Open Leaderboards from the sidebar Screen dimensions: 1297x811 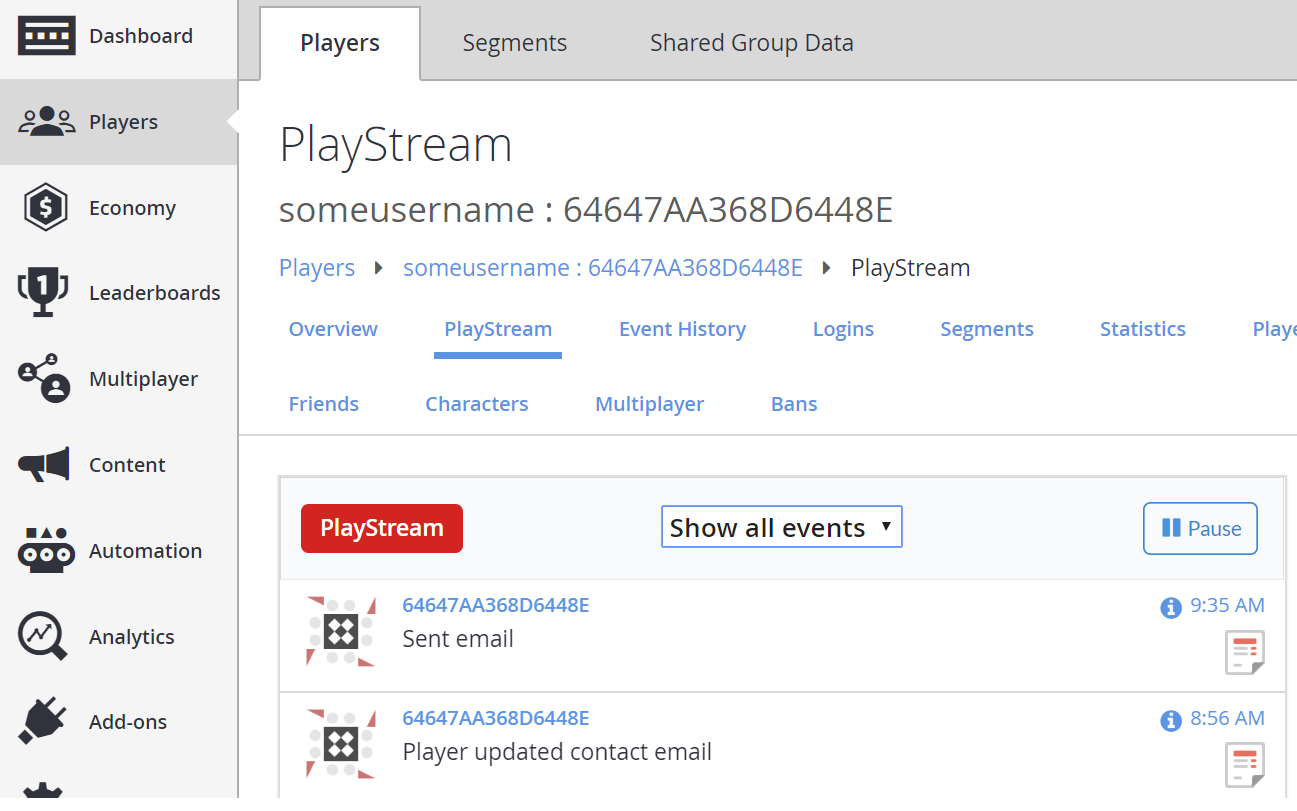[x=46, y=292]
